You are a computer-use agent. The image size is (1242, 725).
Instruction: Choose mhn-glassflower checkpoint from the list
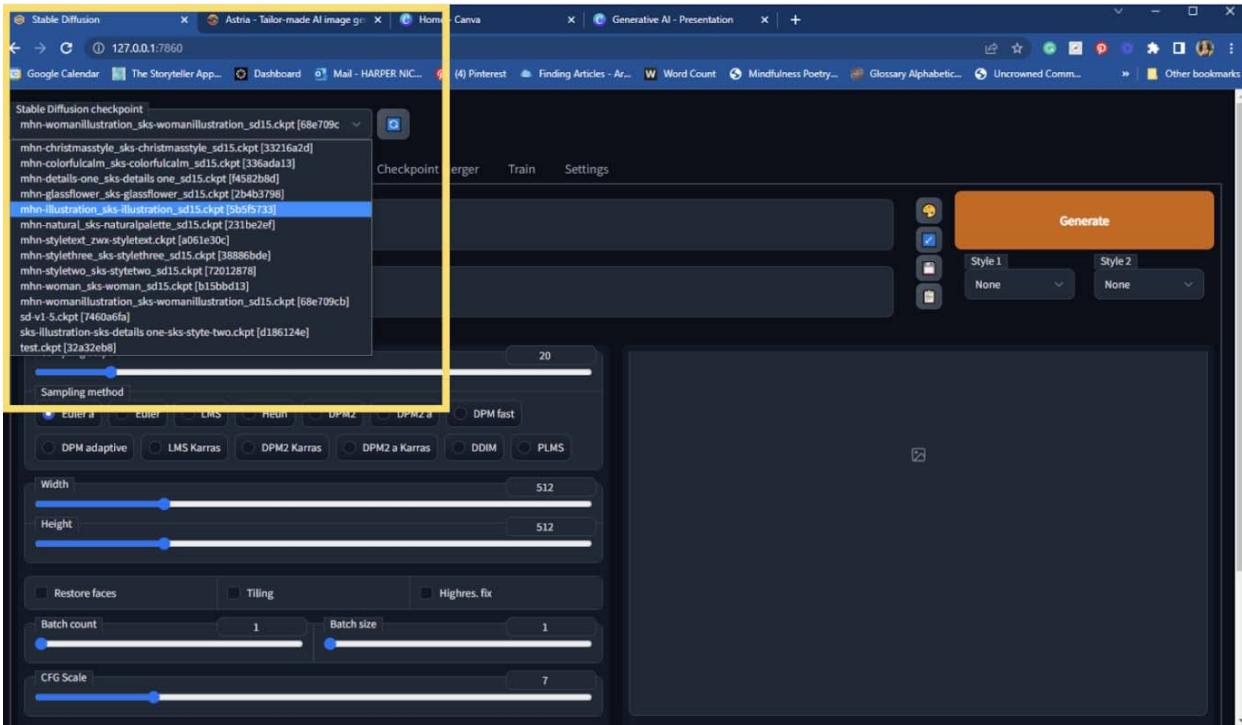[x=151, y=193]
